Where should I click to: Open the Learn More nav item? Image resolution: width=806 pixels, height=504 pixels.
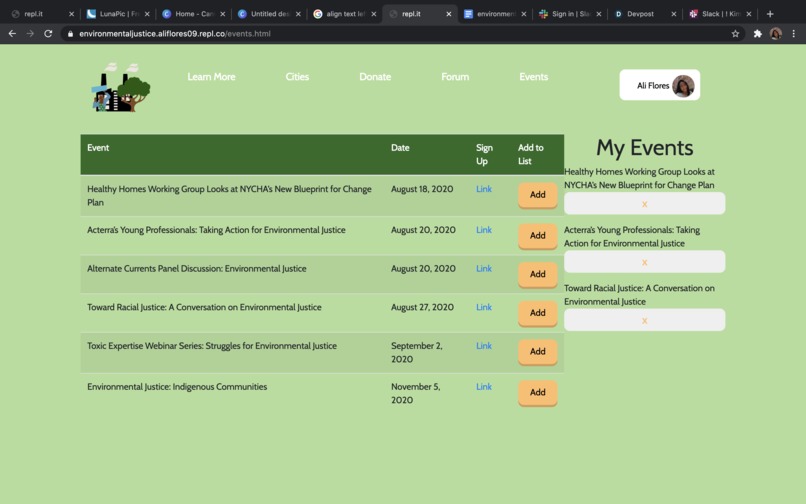(211, 77)
